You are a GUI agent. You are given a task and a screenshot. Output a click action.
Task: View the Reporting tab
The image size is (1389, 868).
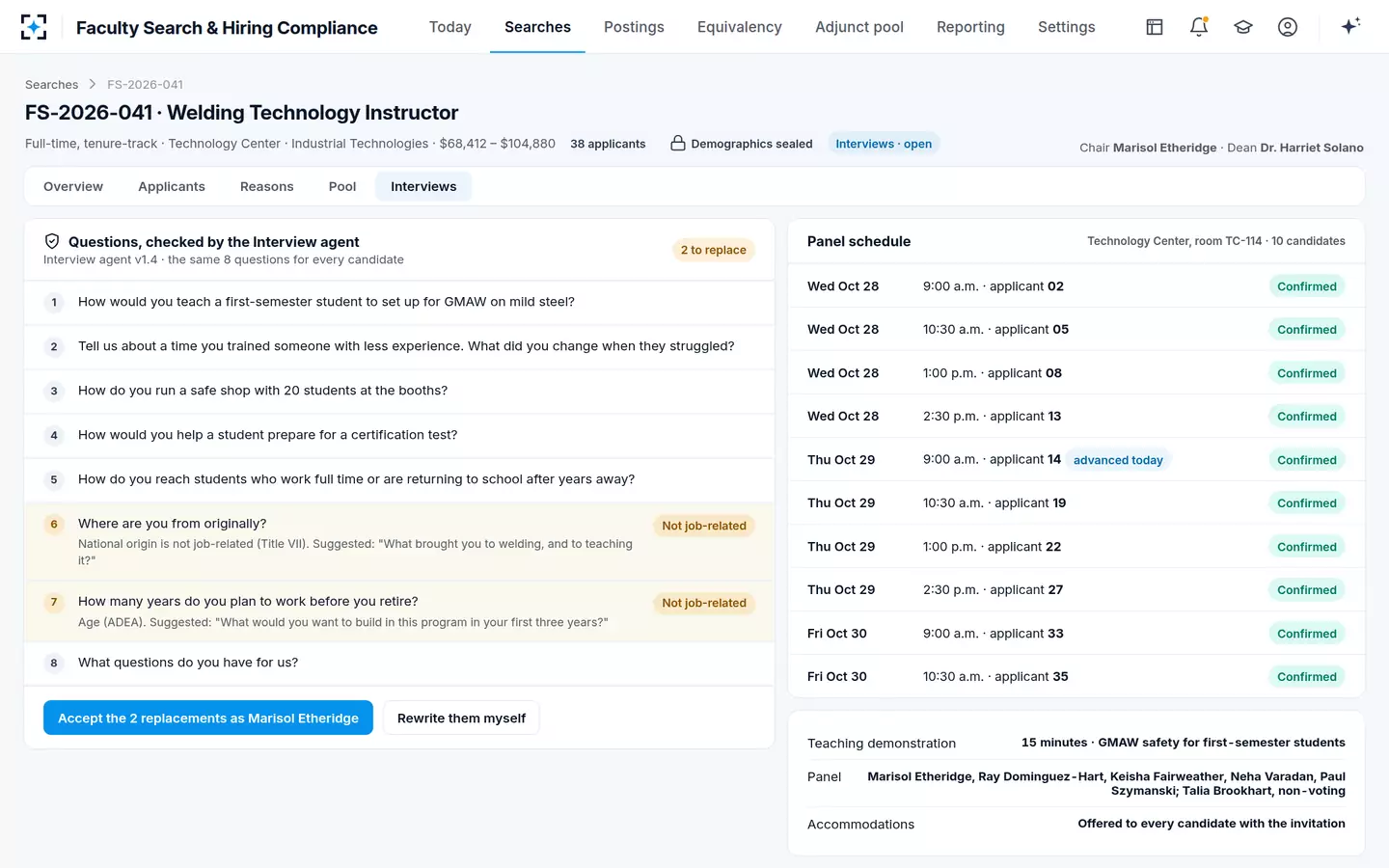[x=970, y=27]
